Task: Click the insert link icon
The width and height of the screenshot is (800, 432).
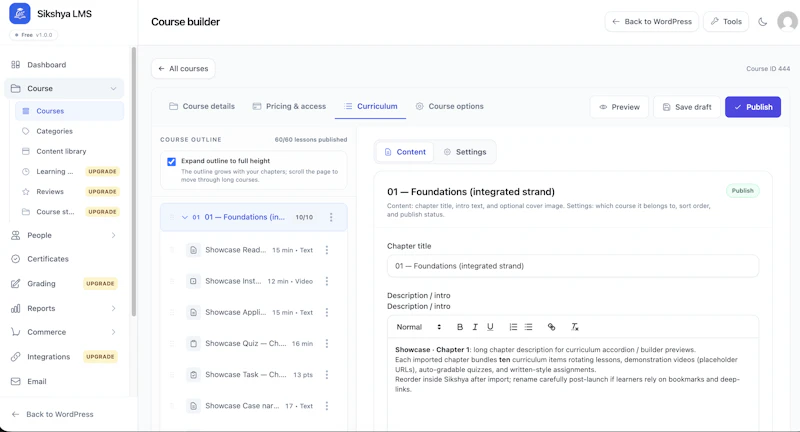Action: (x=552, y=327)
